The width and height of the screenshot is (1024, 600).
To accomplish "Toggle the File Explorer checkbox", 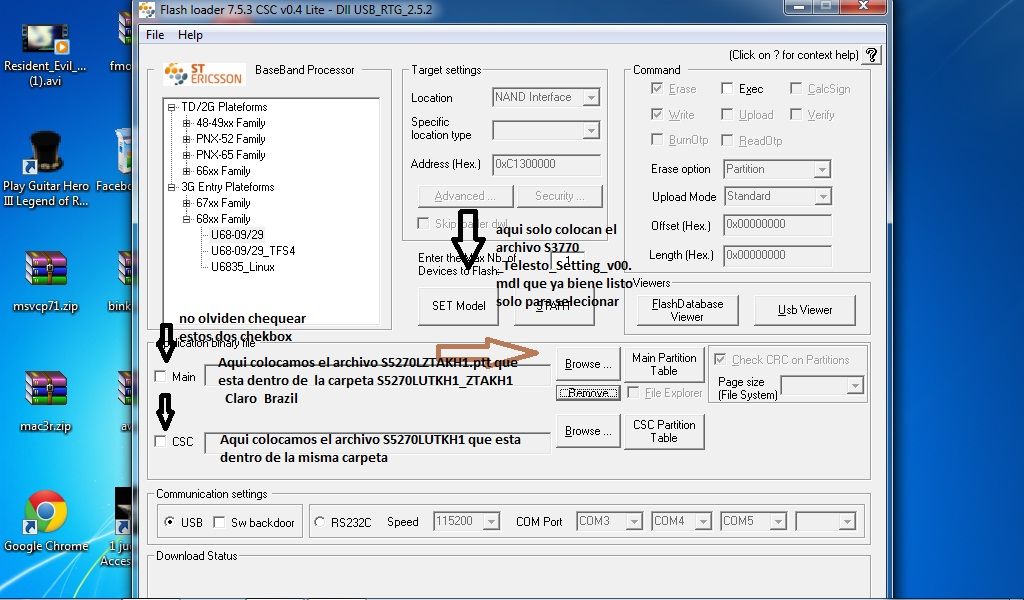I will [633, 392].
